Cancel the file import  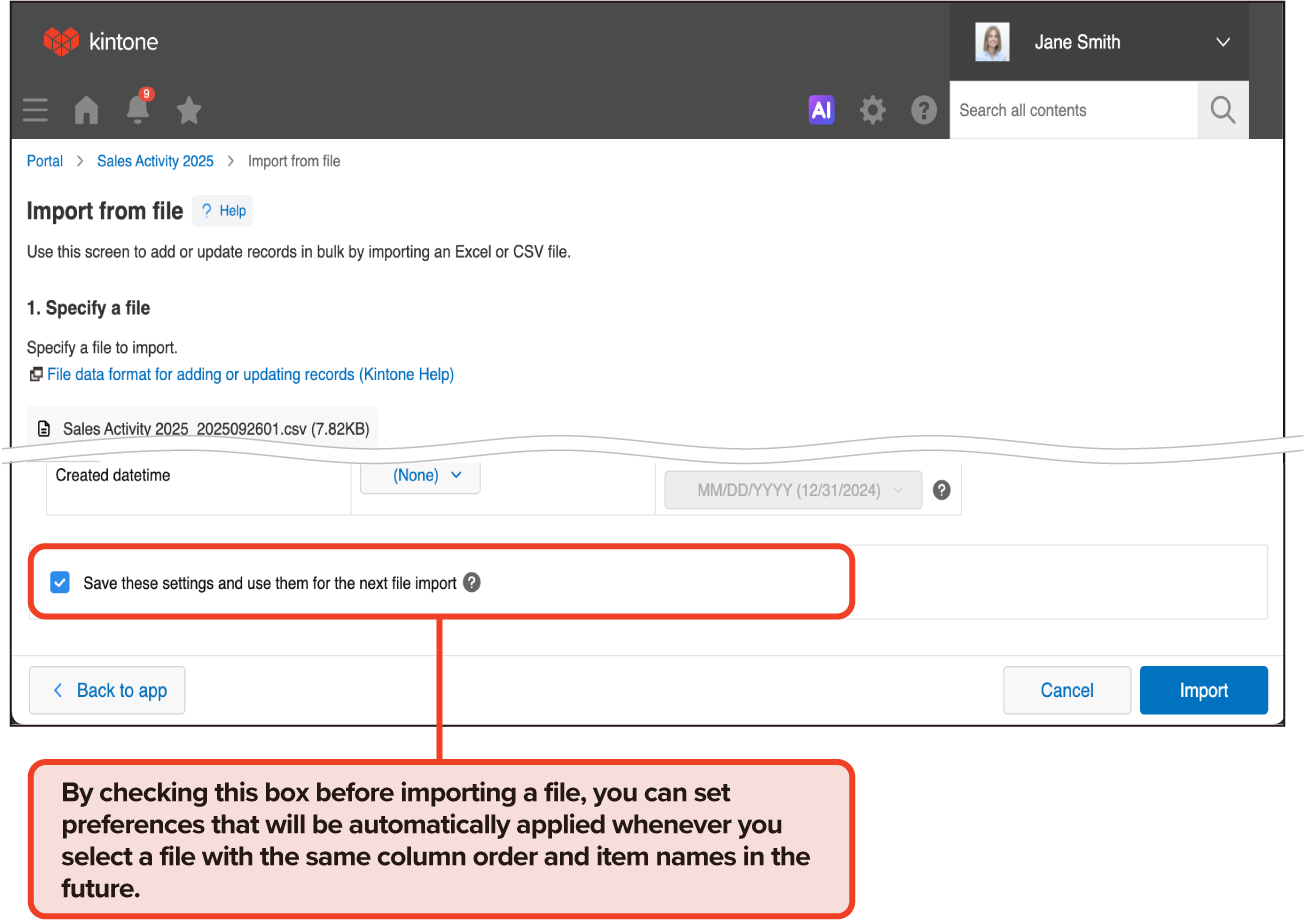pos(1066,690)
